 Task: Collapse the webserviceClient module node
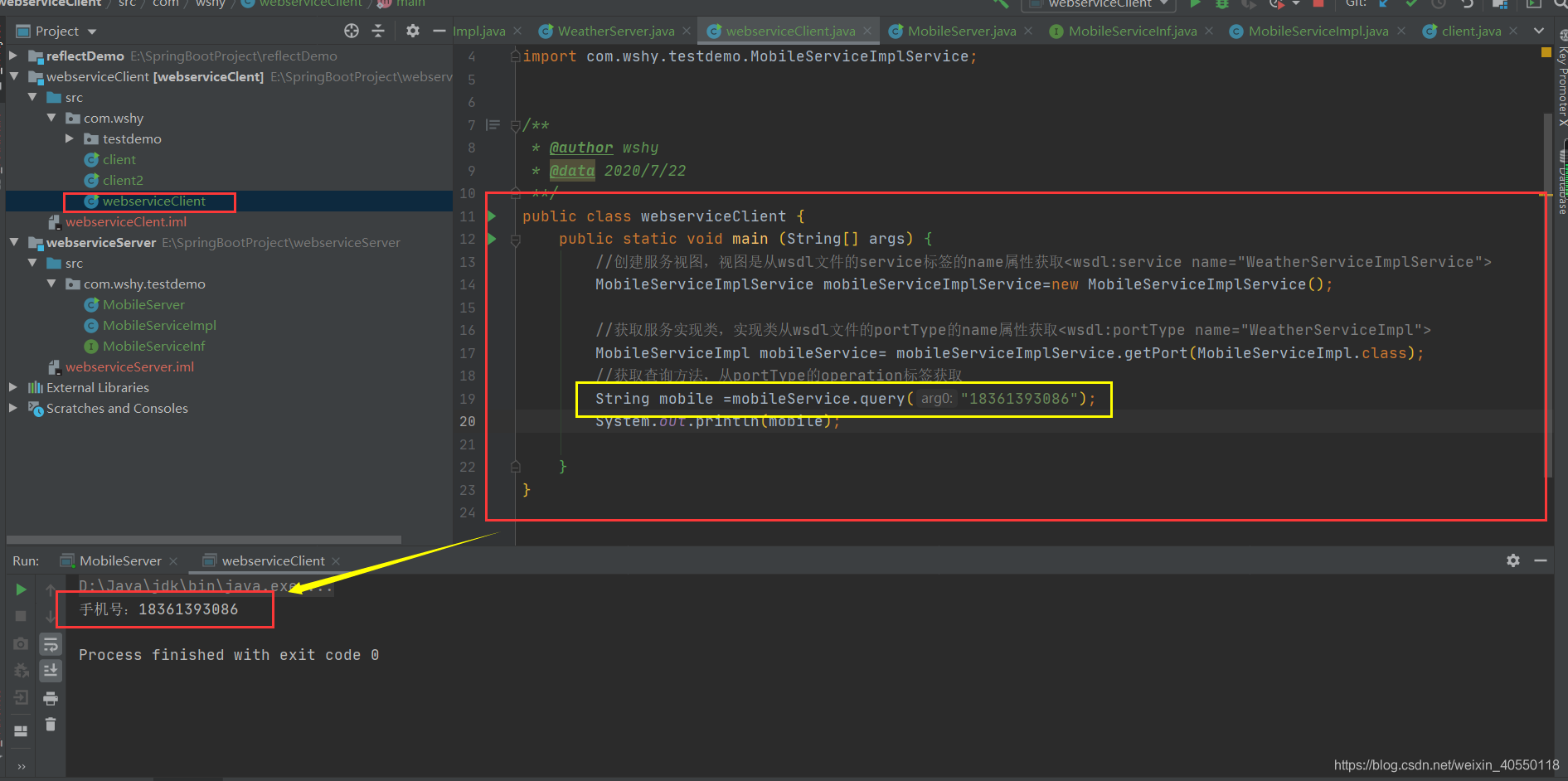pos(13,76)
